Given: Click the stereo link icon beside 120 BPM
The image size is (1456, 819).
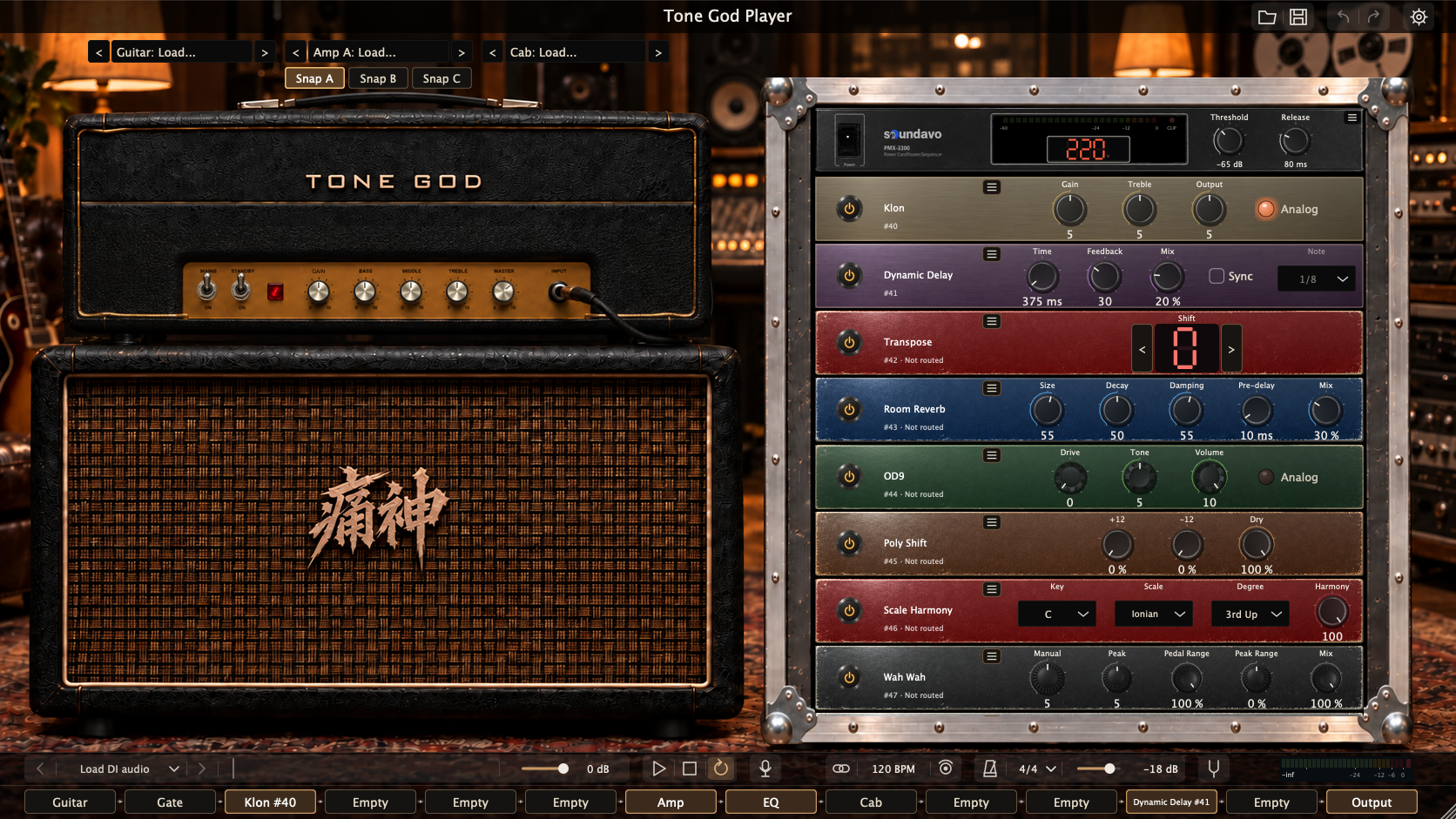Looking at the screenshot, I should (x=841, y=769).
